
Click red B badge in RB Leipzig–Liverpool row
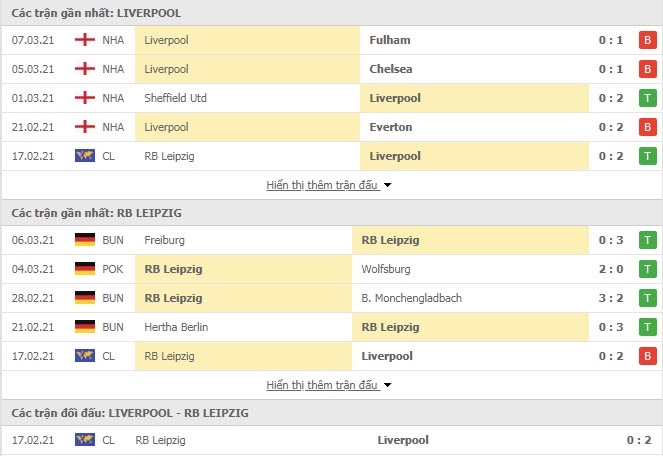coord(647,356)
